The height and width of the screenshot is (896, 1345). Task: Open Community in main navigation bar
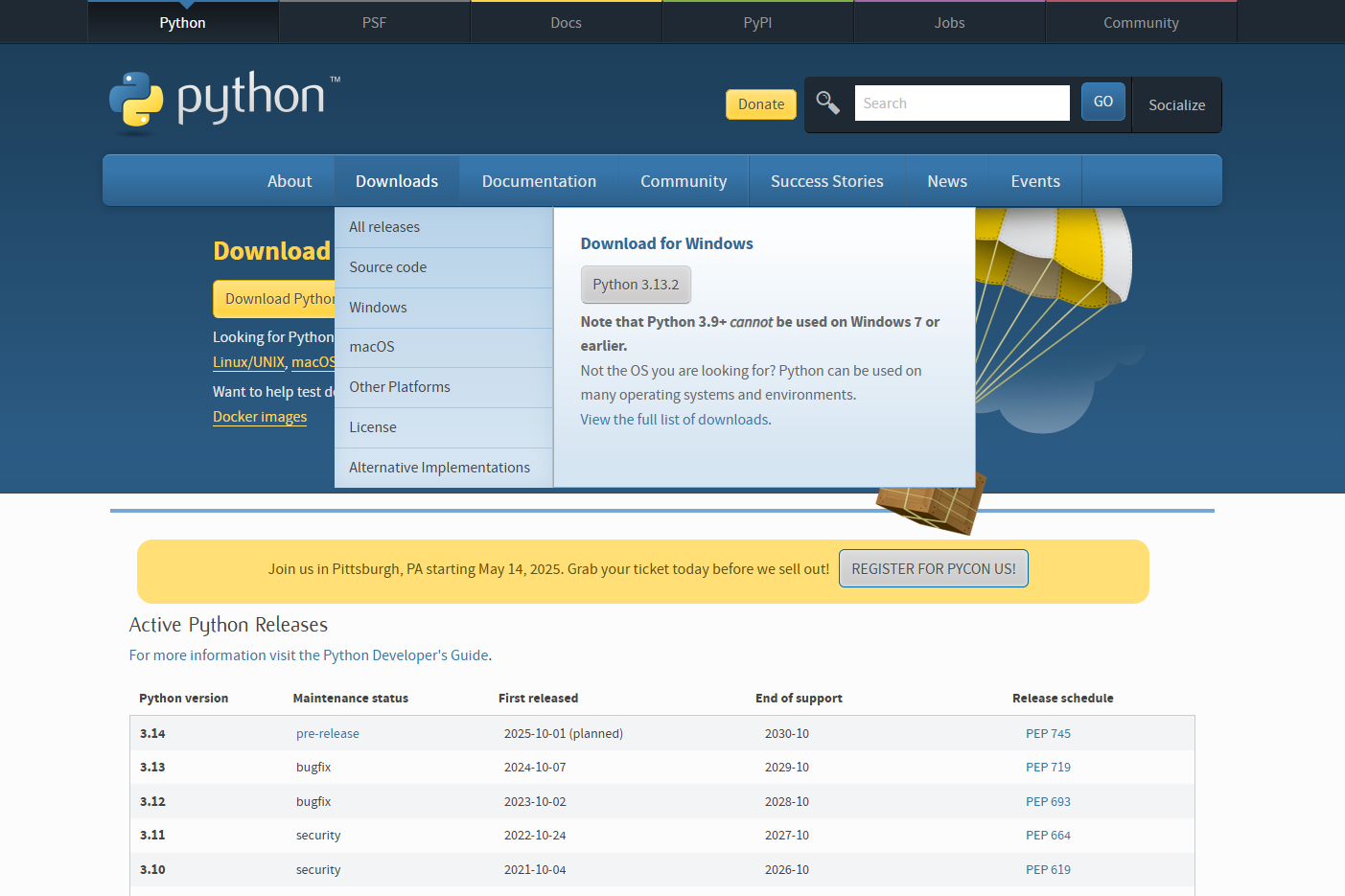pos(684,181)
